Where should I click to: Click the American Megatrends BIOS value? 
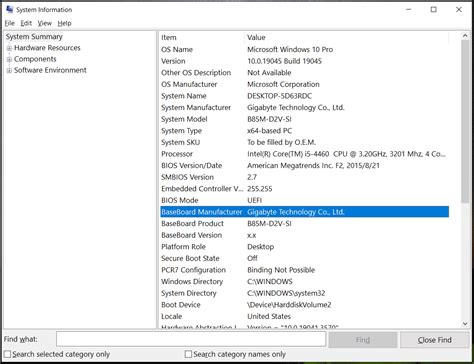pos(313,165)
